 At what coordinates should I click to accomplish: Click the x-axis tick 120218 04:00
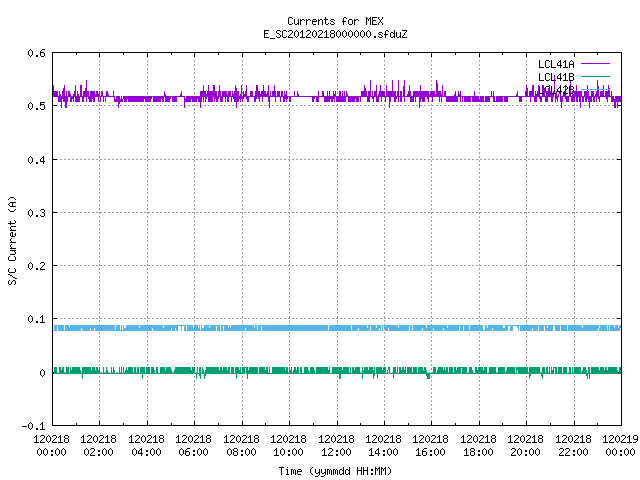click(x=146, y=445)
